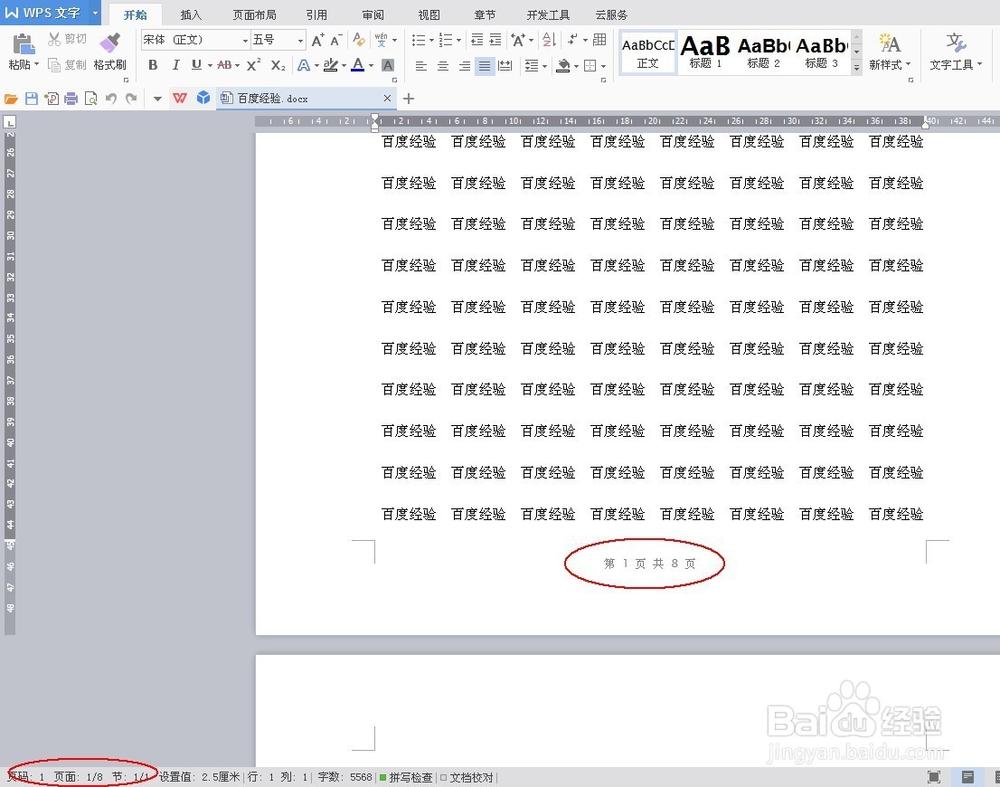Close the 百度经验.docx tab

(387, 98)
